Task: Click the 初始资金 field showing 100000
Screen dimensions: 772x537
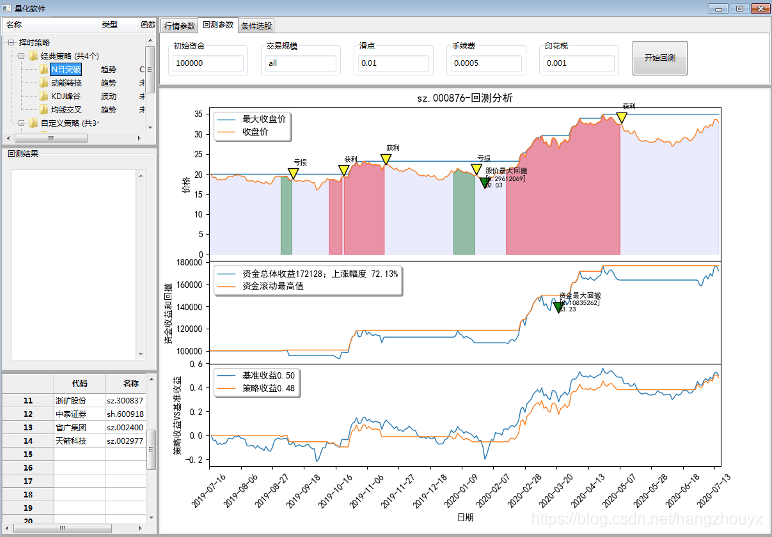Action: pyautogui.click(x=208, y=63)
